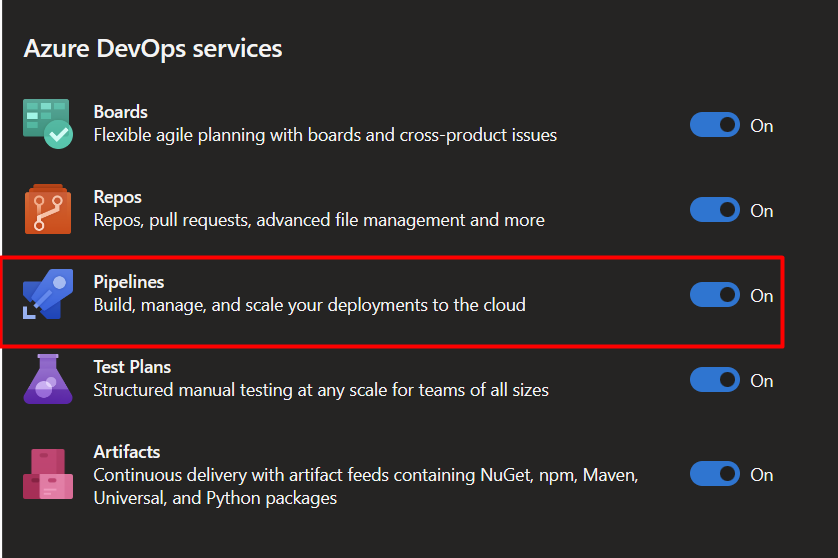Select the Repos title text
838x558 pixels.
click(118, 197)
